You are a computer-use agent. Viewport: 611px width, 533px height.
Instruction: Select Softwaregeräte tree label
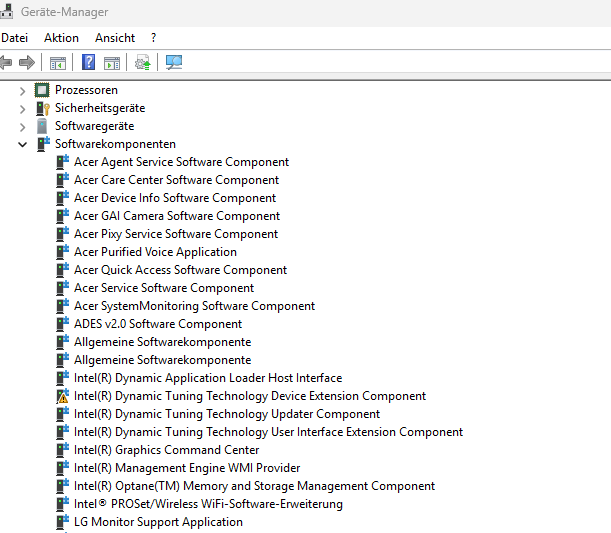point(94,126)
